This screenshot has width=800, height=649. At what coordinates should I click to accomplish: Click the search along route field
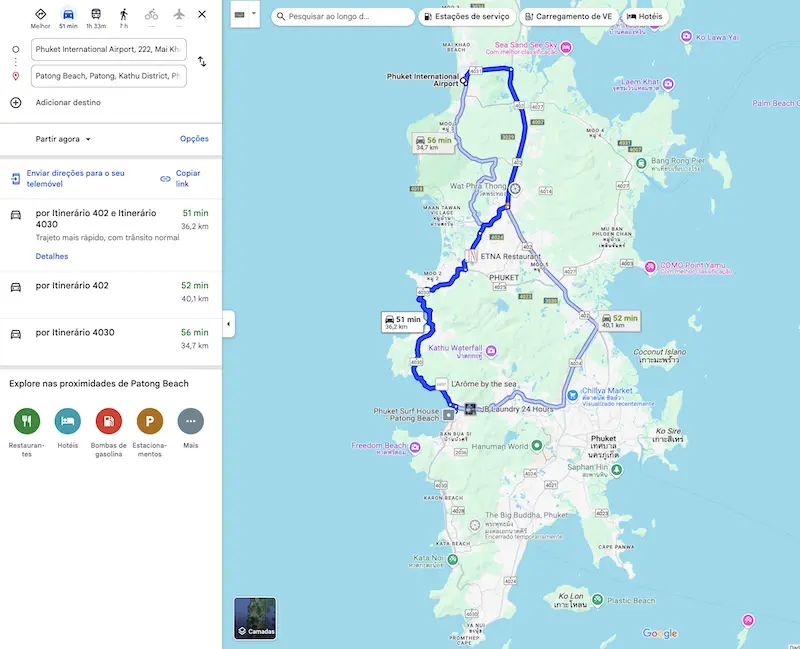coord(343,16)
